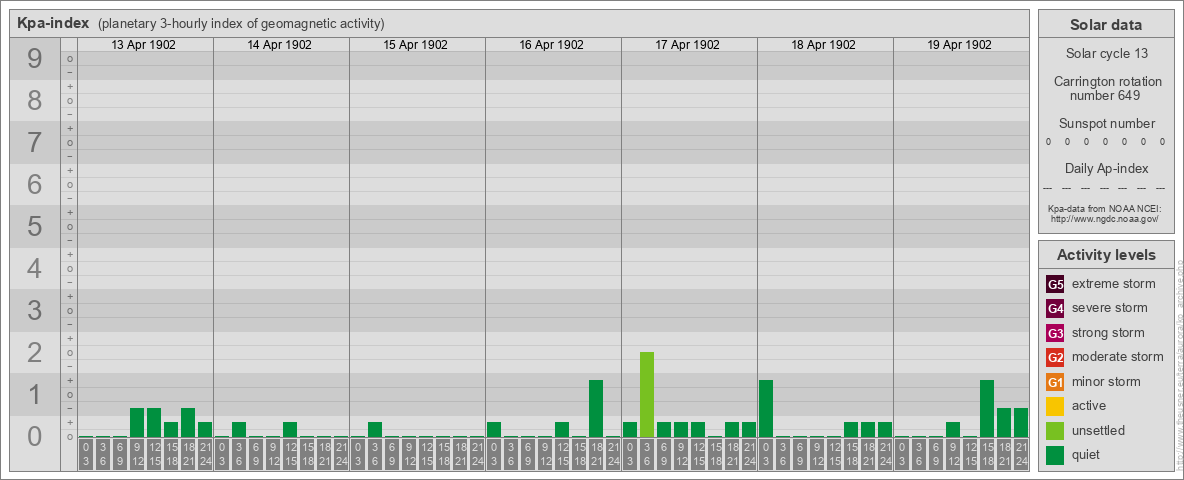Select the 15 Apr 1902 date header
Viewport: 1184px width, 480px height.
(x=415, y=45)
